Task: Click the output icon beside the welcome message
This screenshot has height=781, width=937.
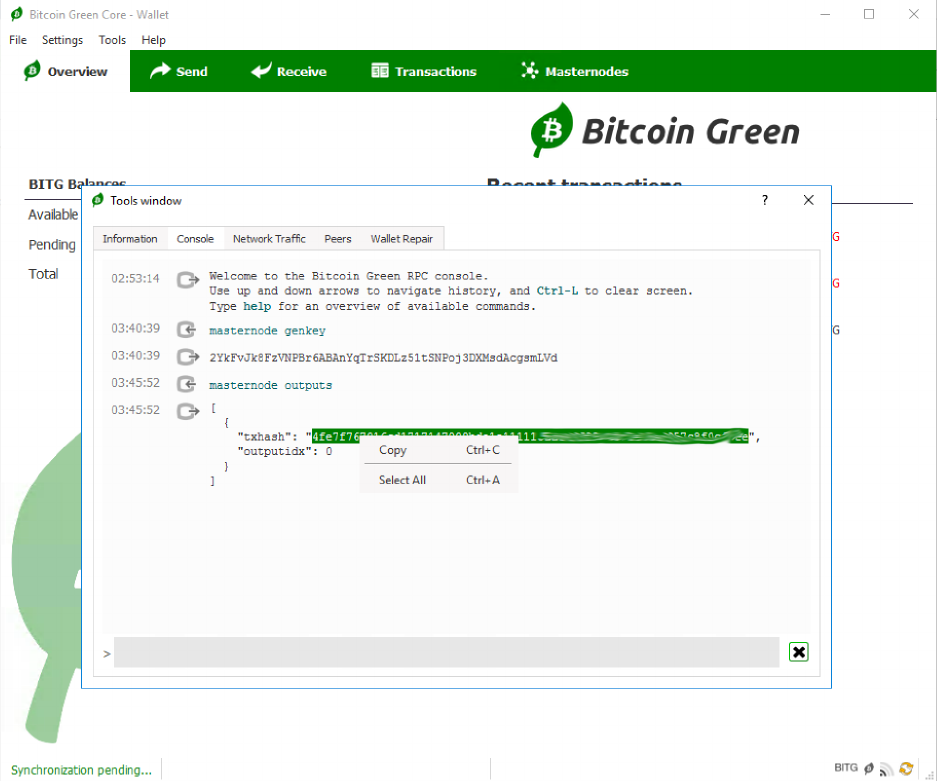Action: (188, 280)
